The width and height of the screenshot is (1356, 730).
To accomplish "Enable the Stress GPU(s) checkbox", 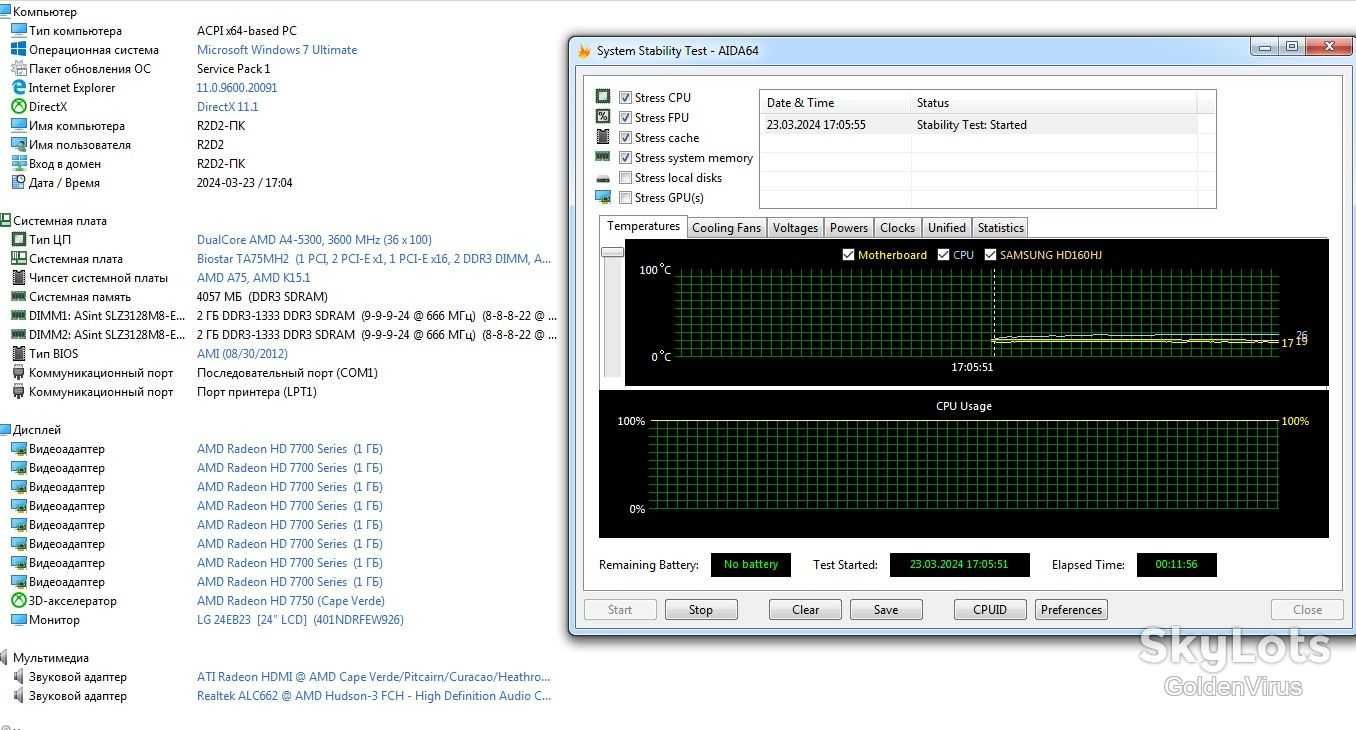I will pyautogui.click(x=625, y=198).
